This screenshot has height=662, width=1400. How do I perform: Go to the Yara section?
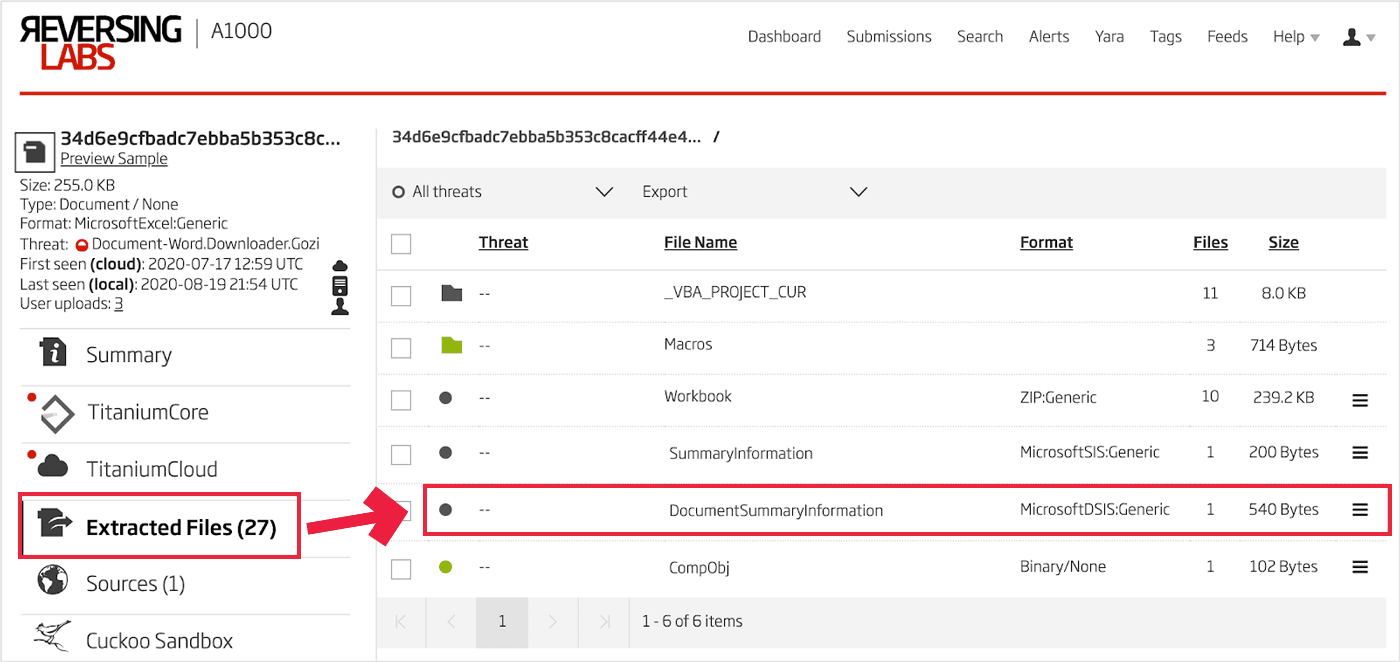[1109, 36]
